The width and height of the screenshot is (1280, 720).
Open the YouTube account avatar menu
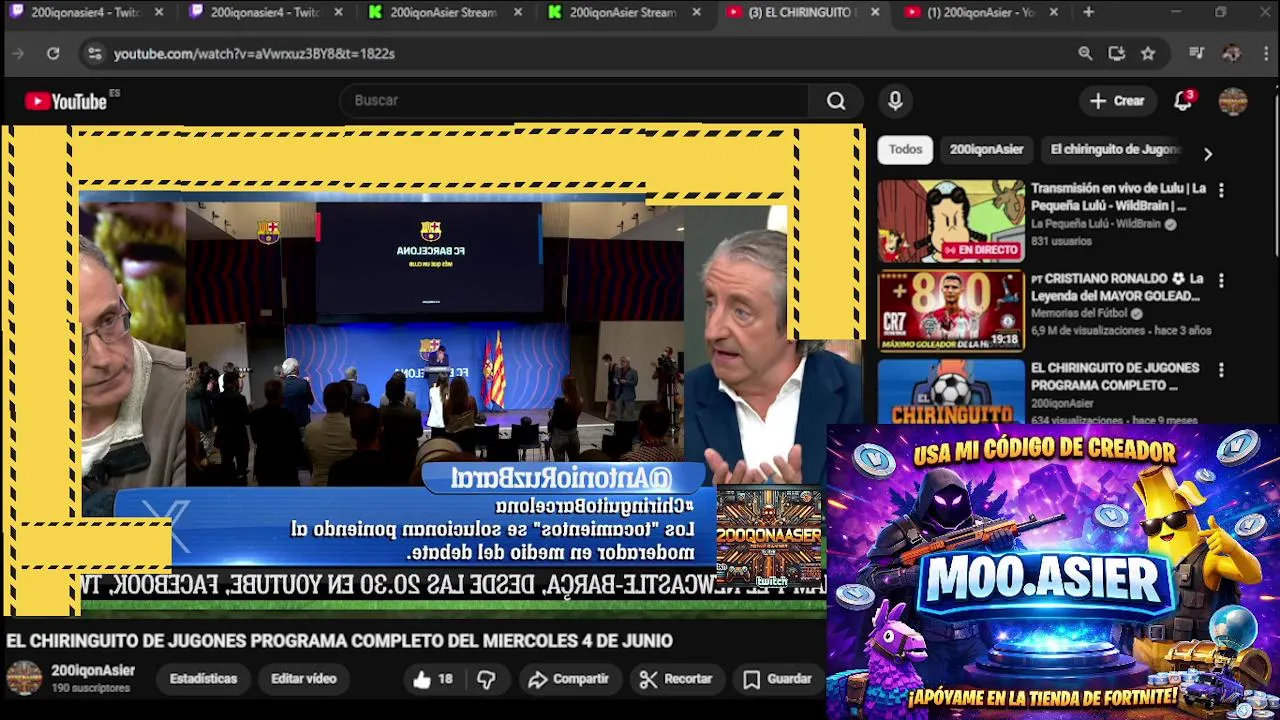1232,101
